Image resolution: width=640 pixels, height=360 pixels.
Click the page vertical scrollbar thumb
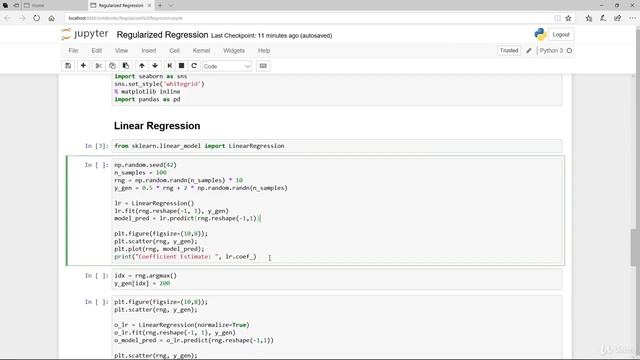634,247
